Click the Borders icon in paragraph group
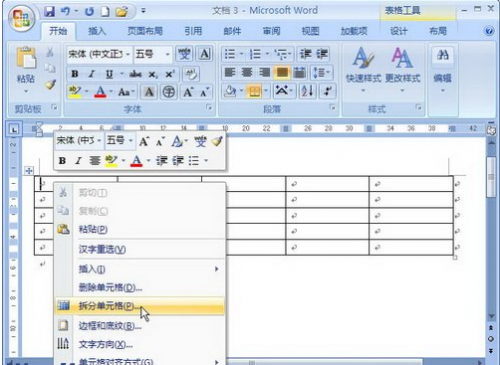 pyautogui.click(x=255, y=91)
